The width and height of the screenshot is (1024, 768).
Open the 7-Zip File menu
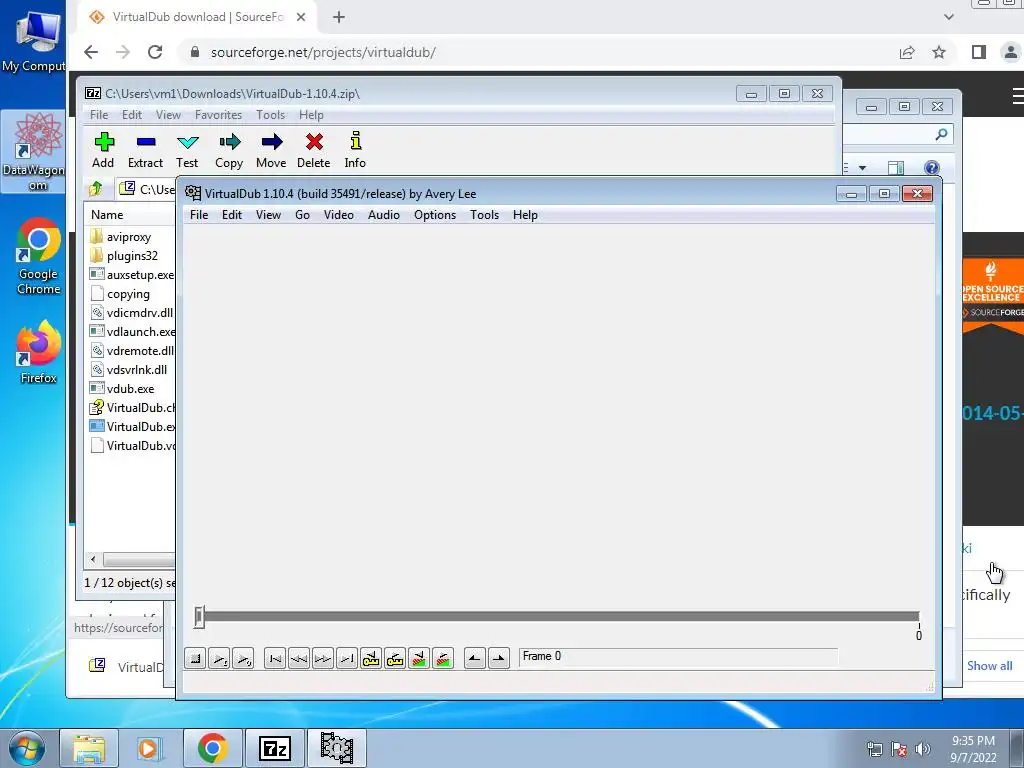pyautogui.click(x=99, y=115)
